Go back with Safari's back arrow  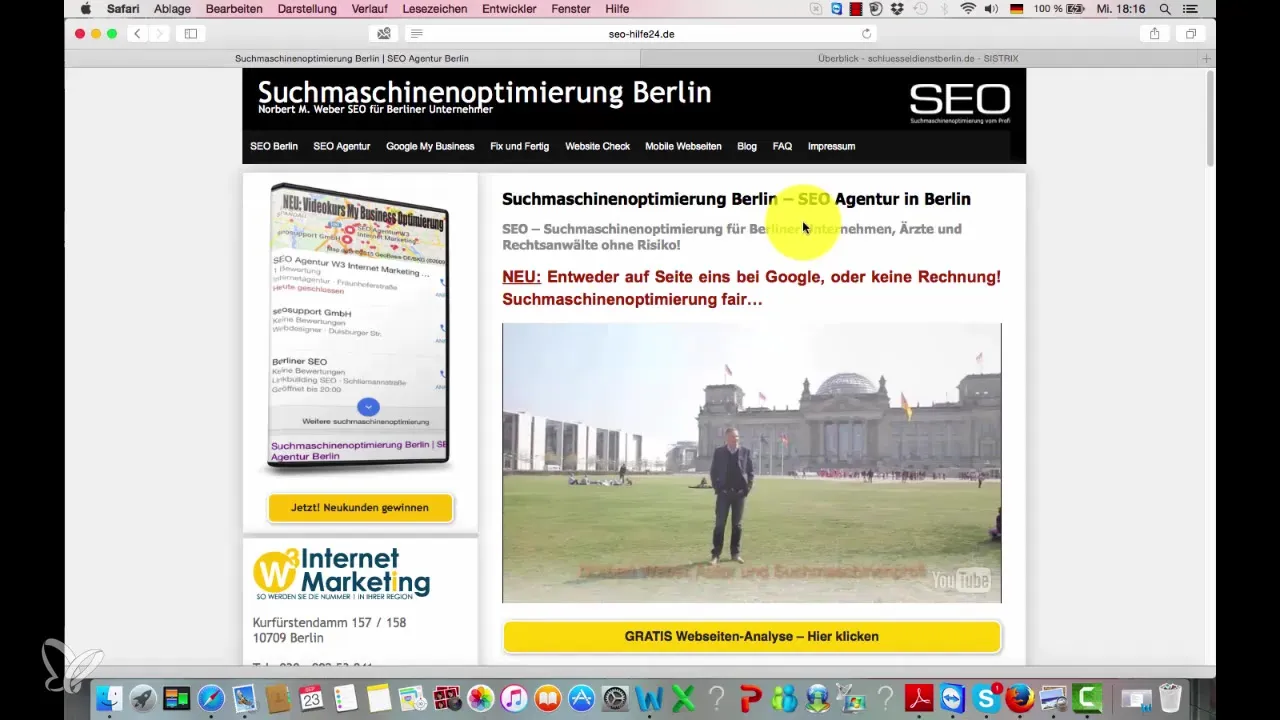point(137,33)
